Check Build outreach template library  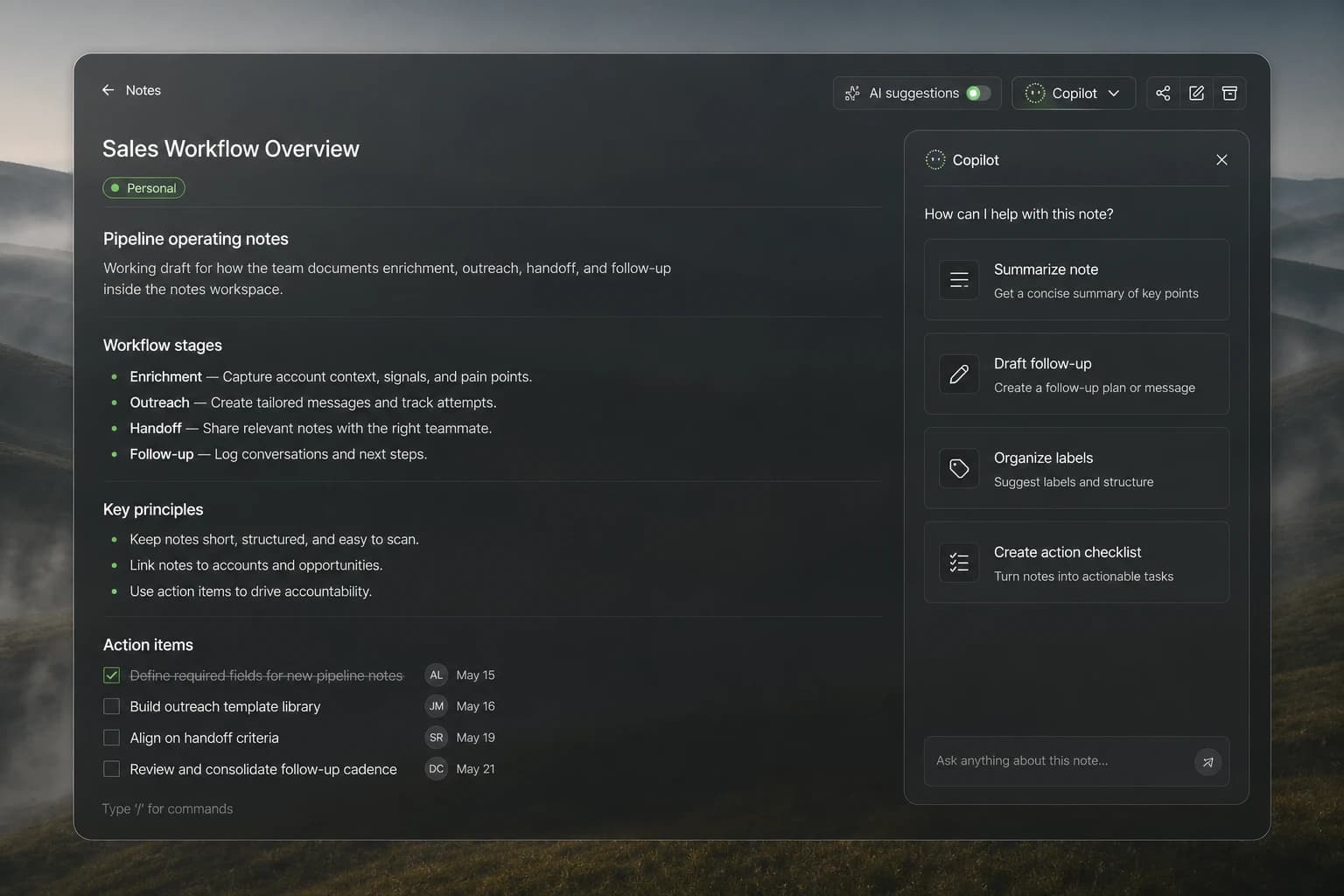(111, 706)
